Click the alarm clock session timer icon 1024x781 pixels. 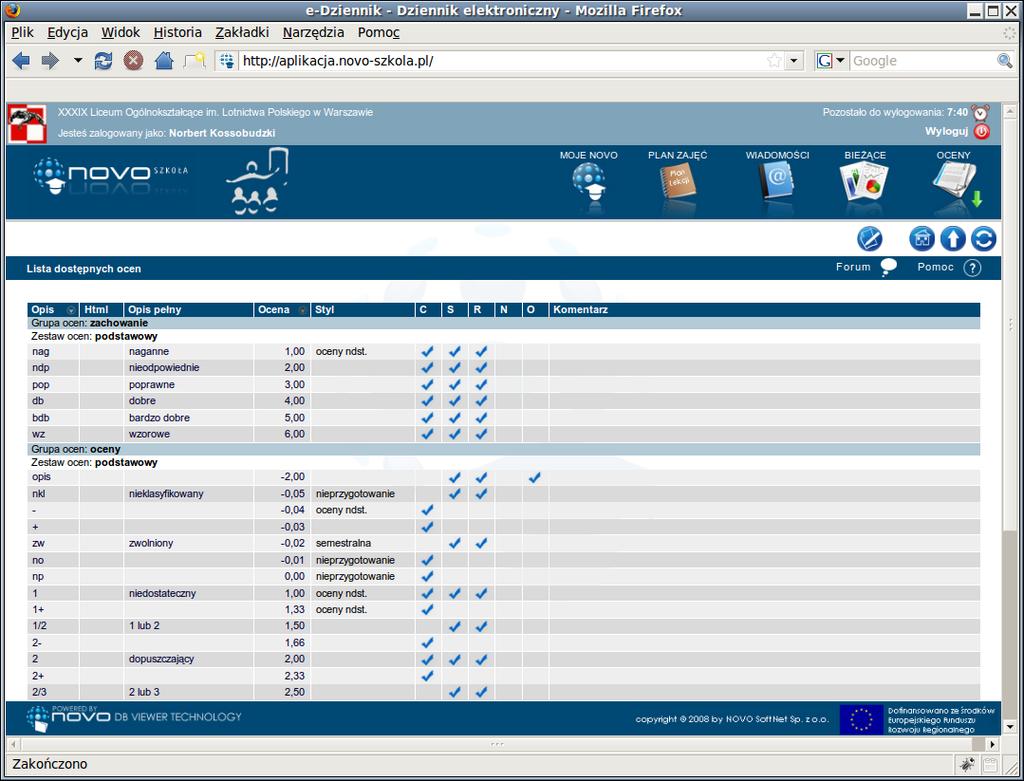point(981,112)
